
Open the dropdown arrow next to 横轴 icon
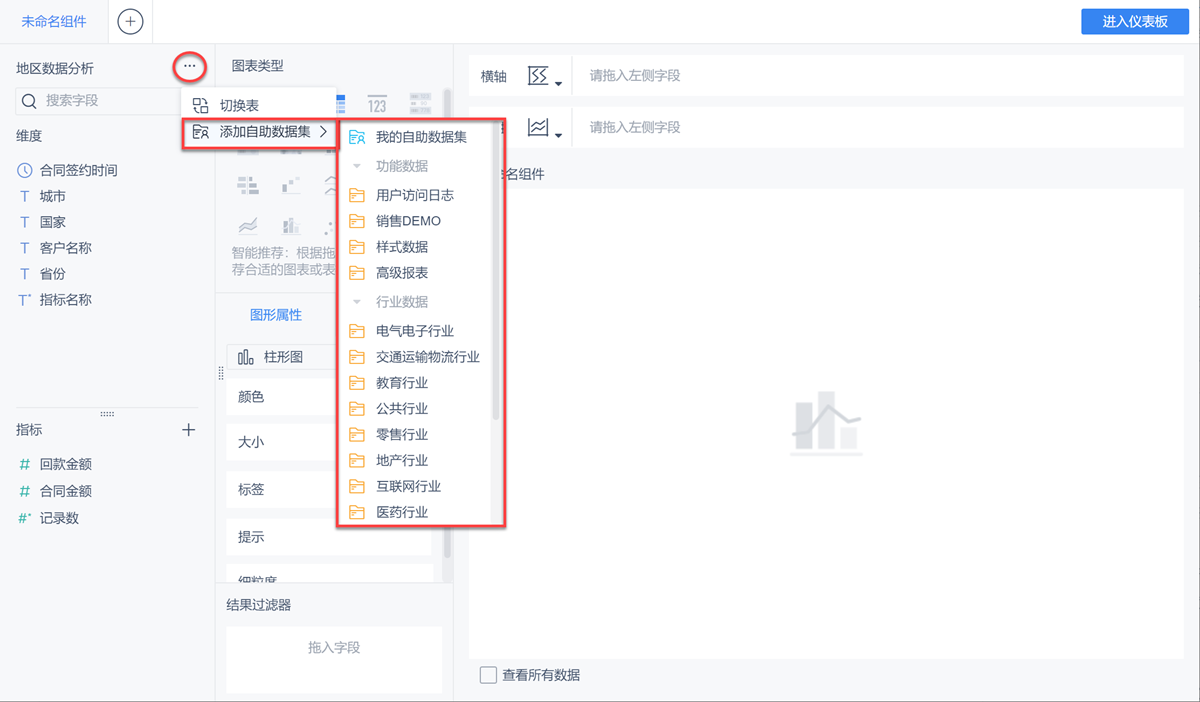click(x=559, y=83)
